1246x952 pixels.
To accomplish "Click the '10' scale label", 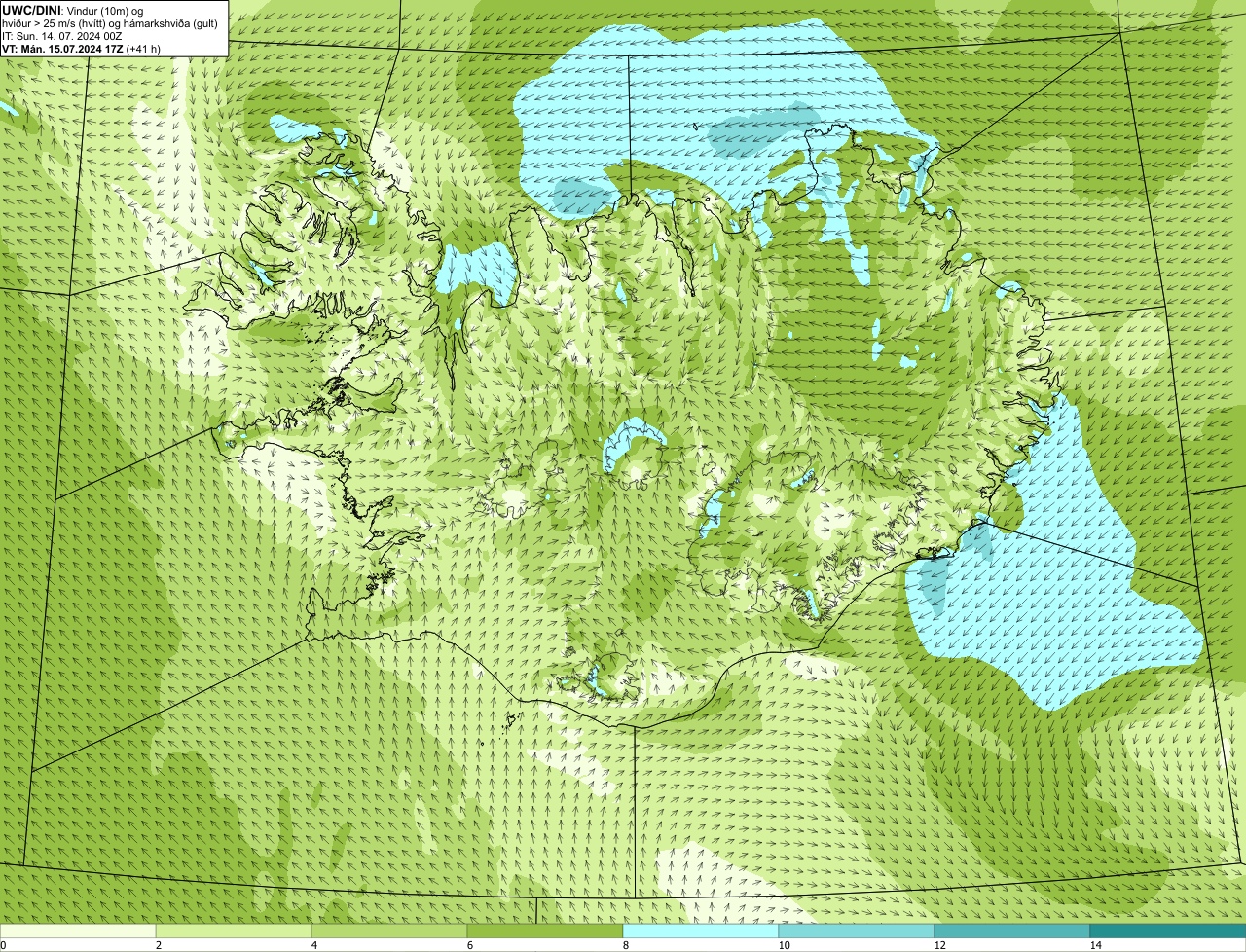I will (784, 945).
